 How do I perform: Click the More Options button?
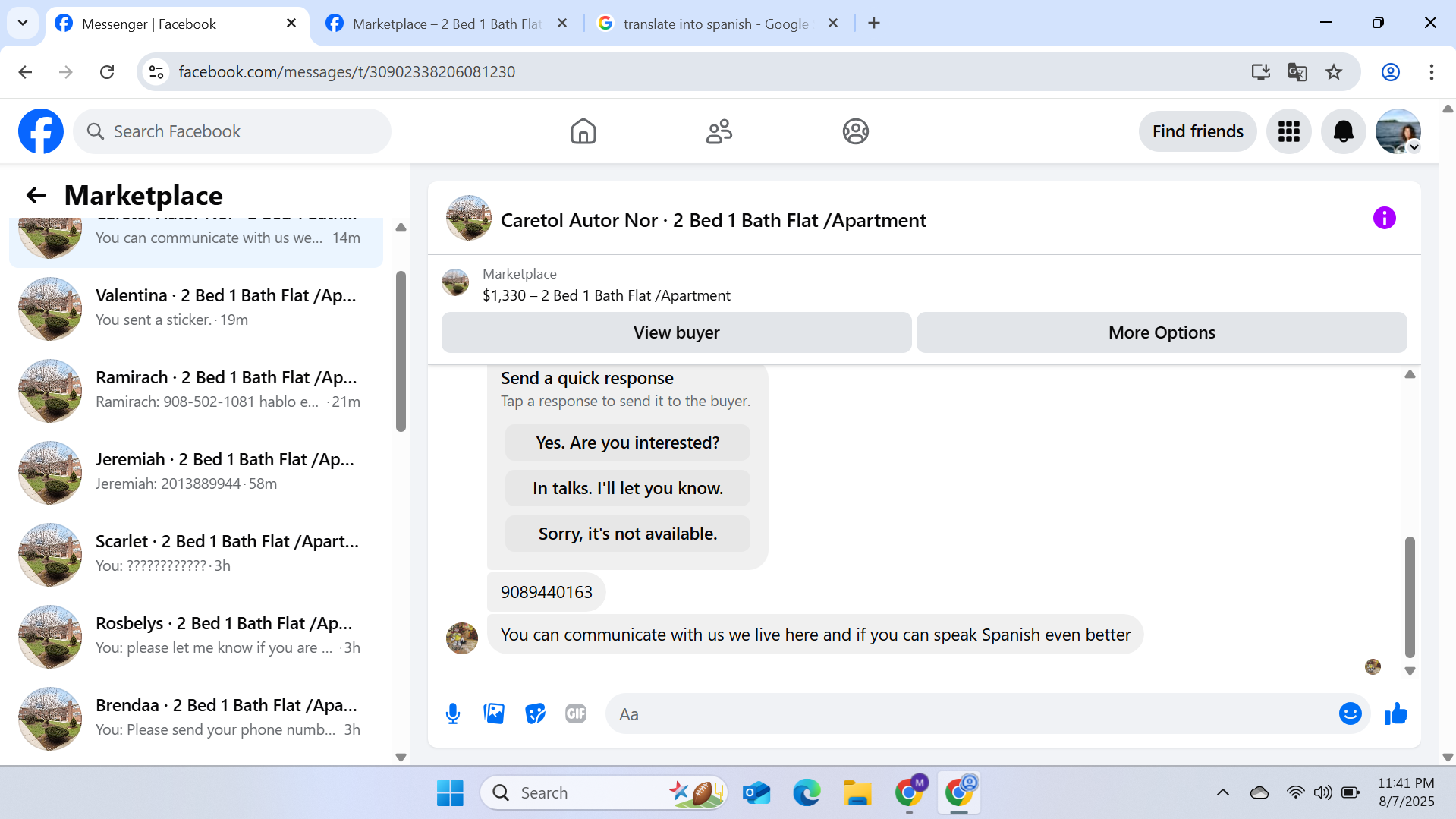[x=1161, y=332]
